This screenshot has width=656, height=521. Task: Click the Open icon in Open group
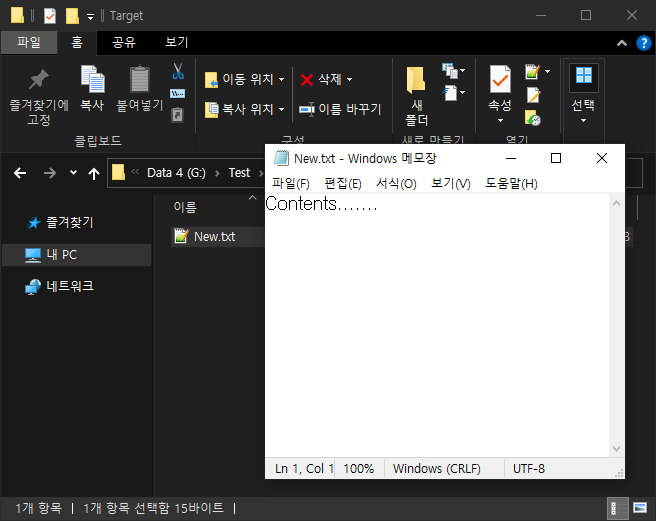[533, 72]
